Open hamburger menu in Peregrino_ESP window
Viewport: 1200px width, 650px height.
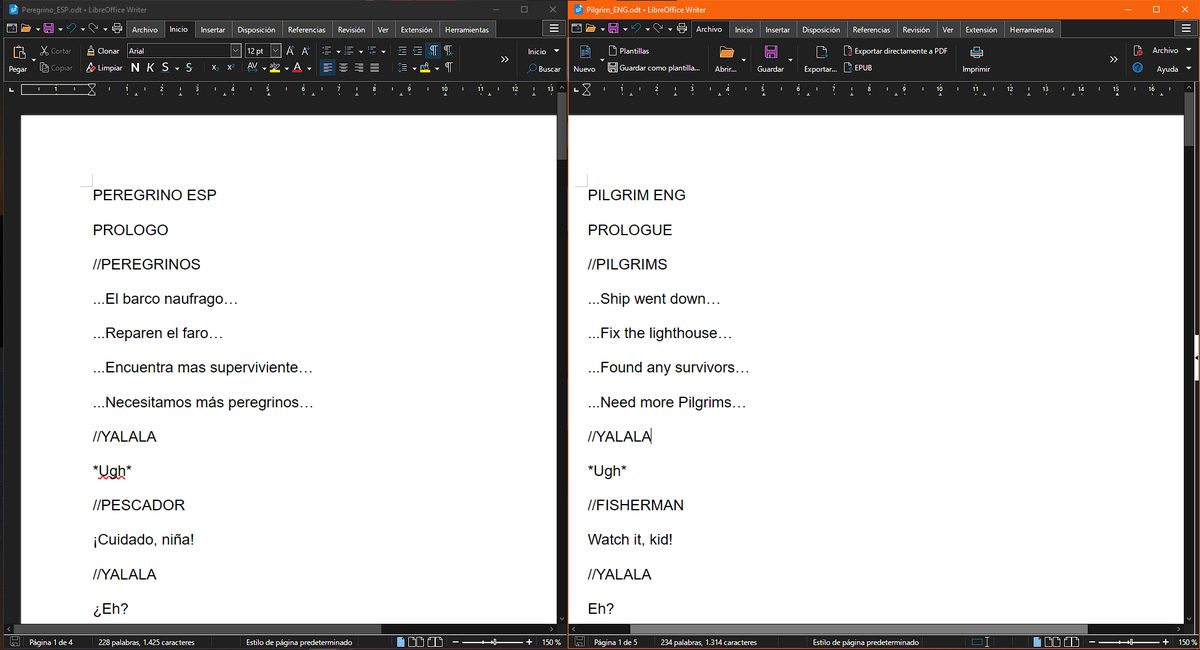(553, 30)
